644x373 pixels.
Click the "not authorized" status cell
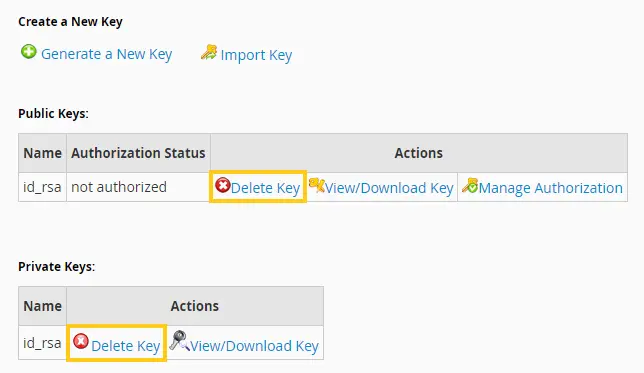[138, 187]
